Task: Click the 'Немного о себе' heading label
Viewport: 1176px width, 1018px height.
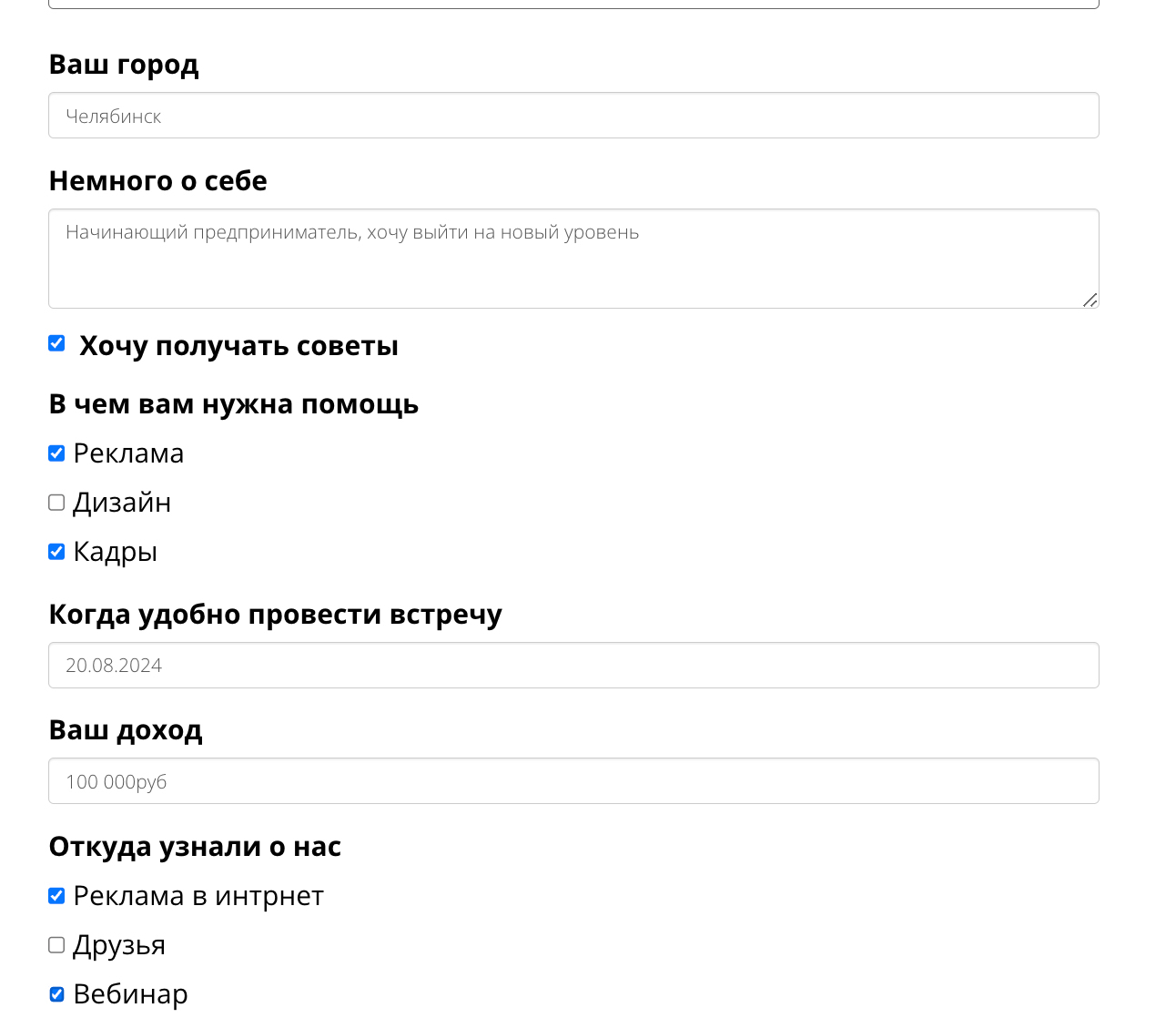Action: tap(158, 181)
